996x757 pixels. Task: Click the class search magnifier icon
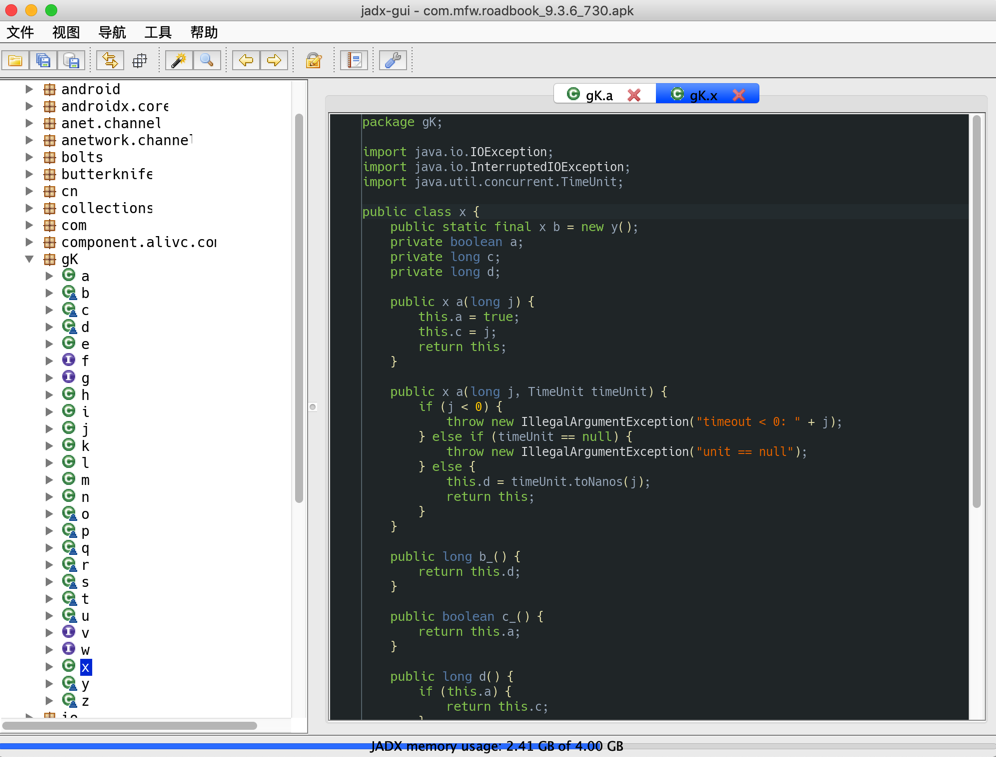(206, 60)
